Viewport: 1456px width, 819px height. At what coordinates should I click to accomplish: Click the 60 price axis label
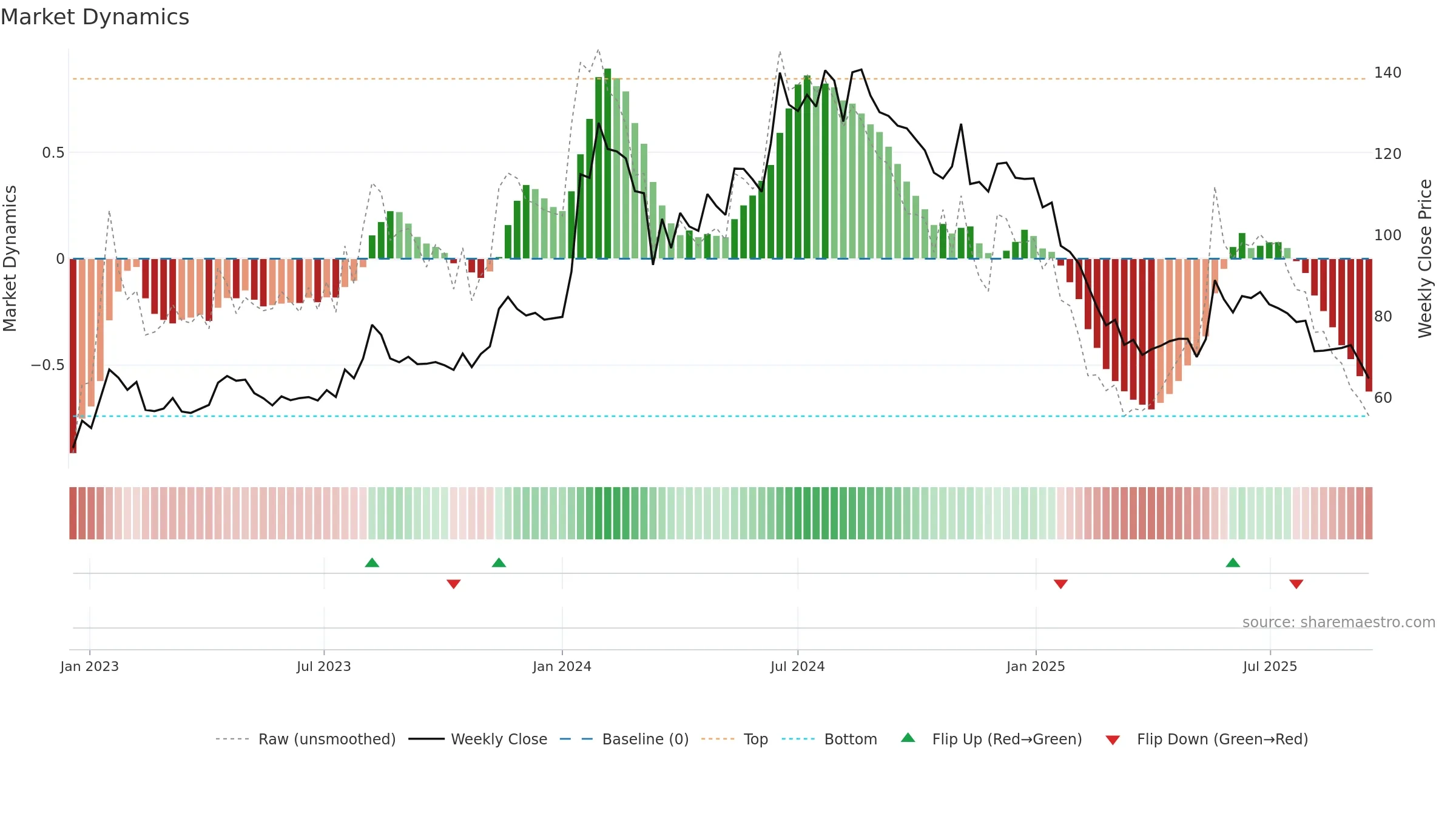point(1383,398)
